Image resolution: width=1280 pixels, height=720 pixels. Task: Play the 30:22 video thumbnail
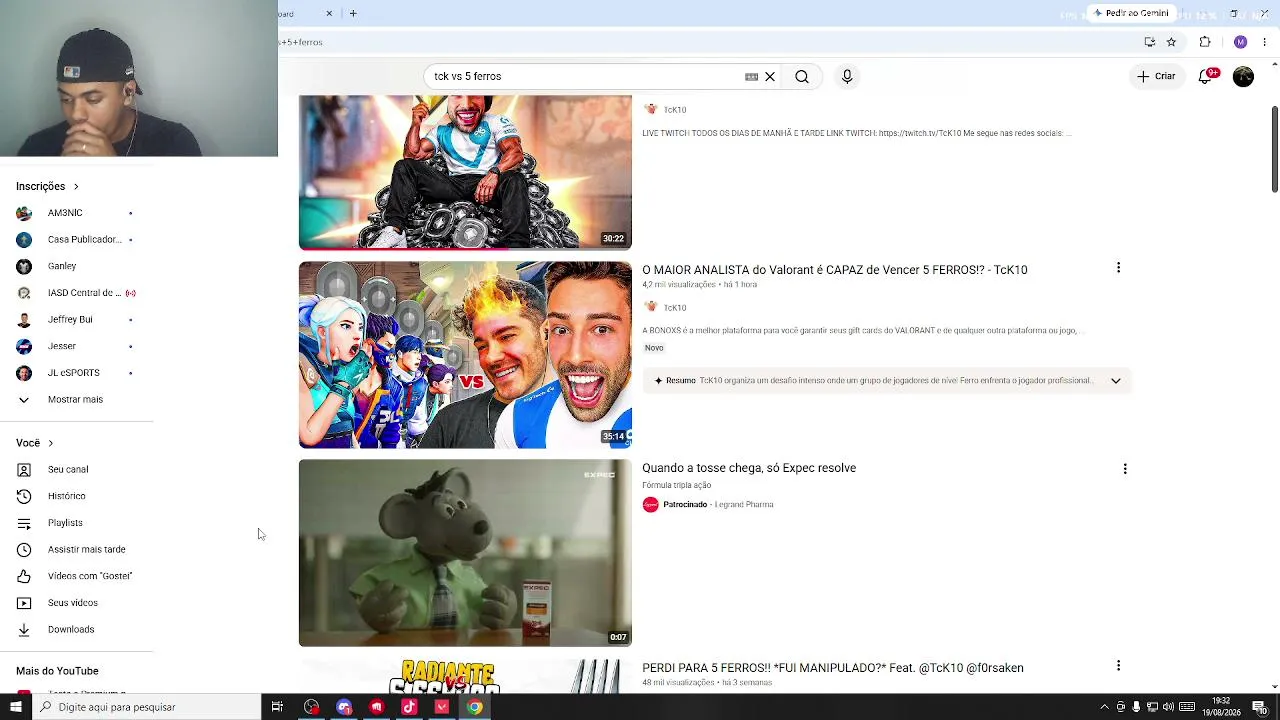tap(465, 172)
